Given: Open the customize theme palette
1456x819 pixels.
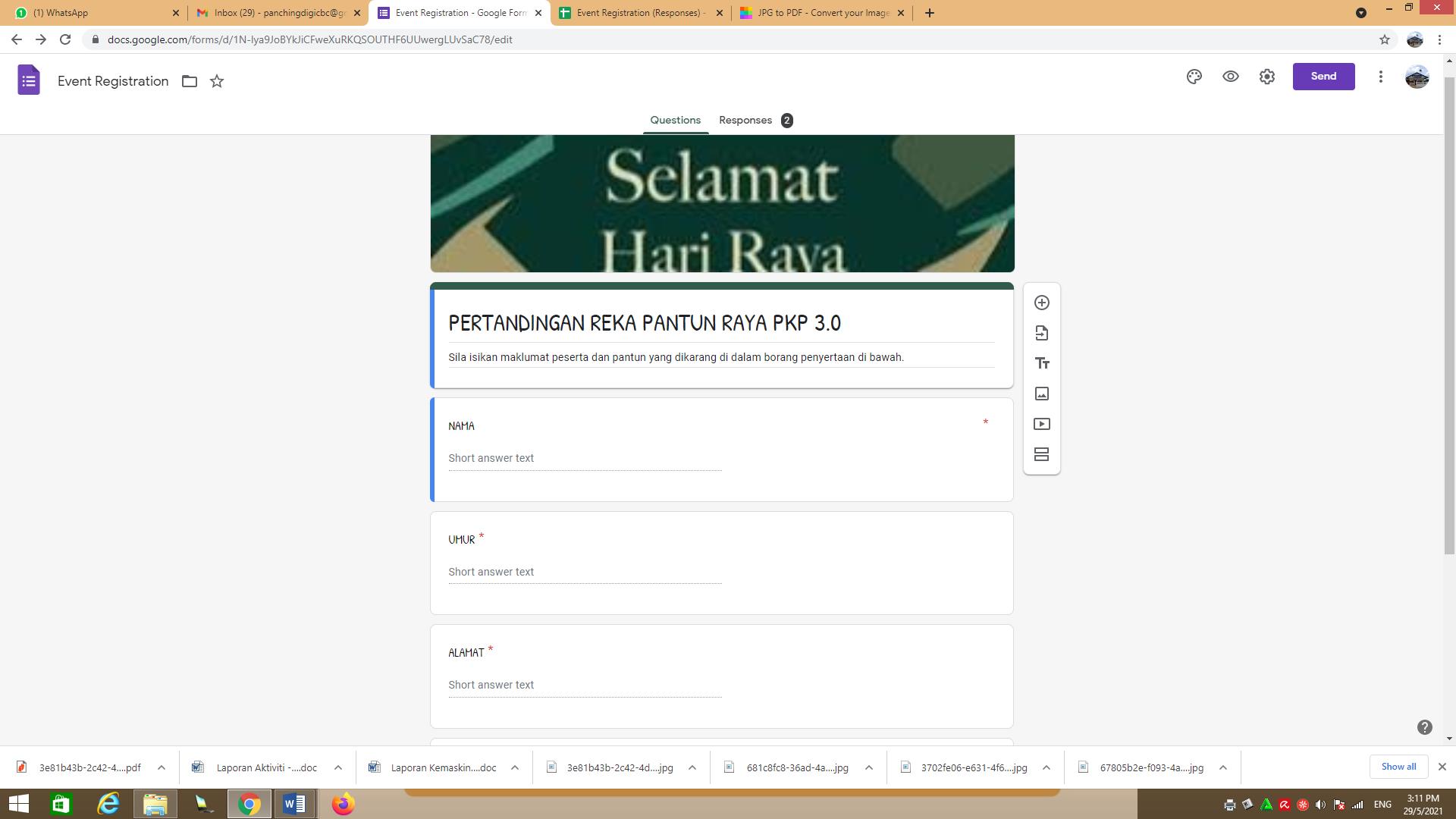Looking at the screenshot, I should 1194,77.
